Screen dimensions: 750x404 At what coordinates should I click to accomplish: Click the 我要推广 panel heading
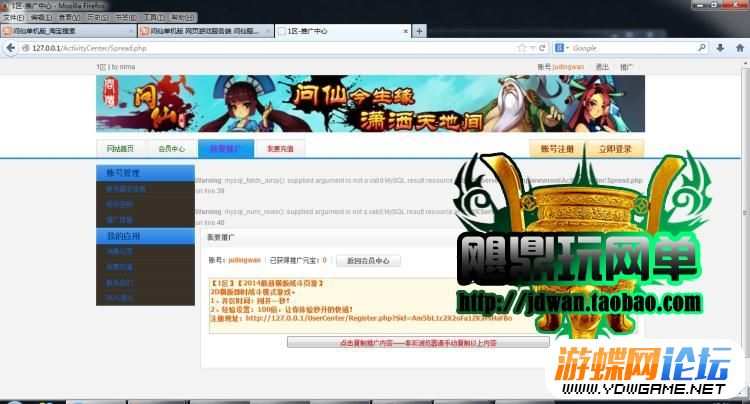click(221, 237)
